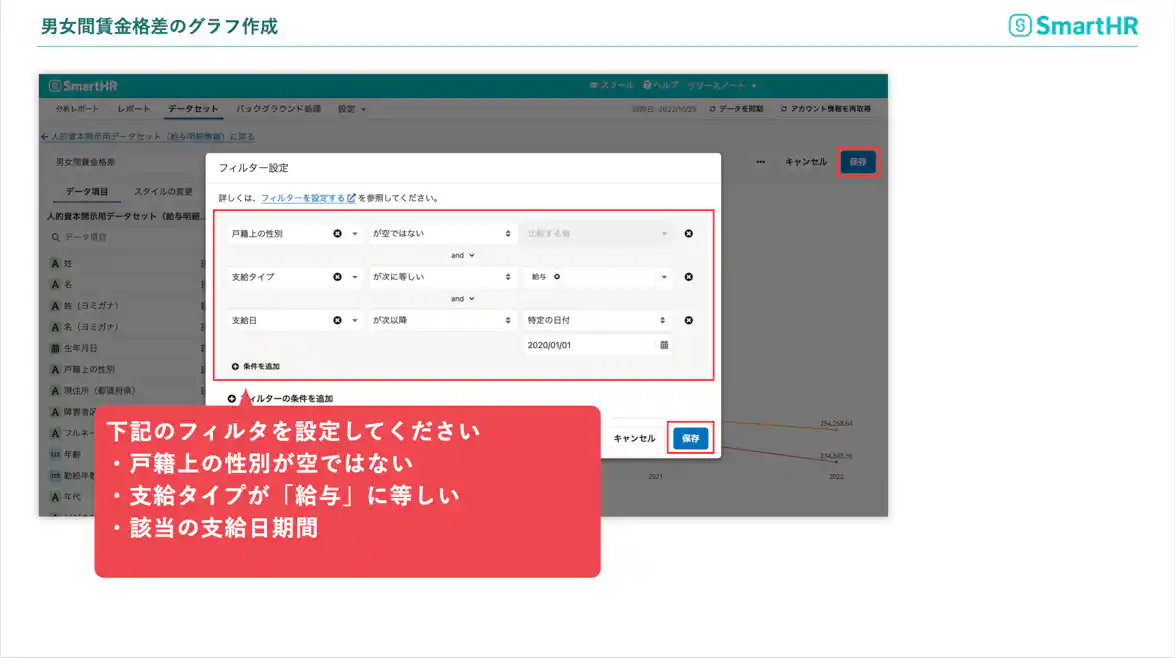This screenshot has width=1175, height=658.
Task: Open the calendar picker next to 2020/01/01
Action: point(664,344)
